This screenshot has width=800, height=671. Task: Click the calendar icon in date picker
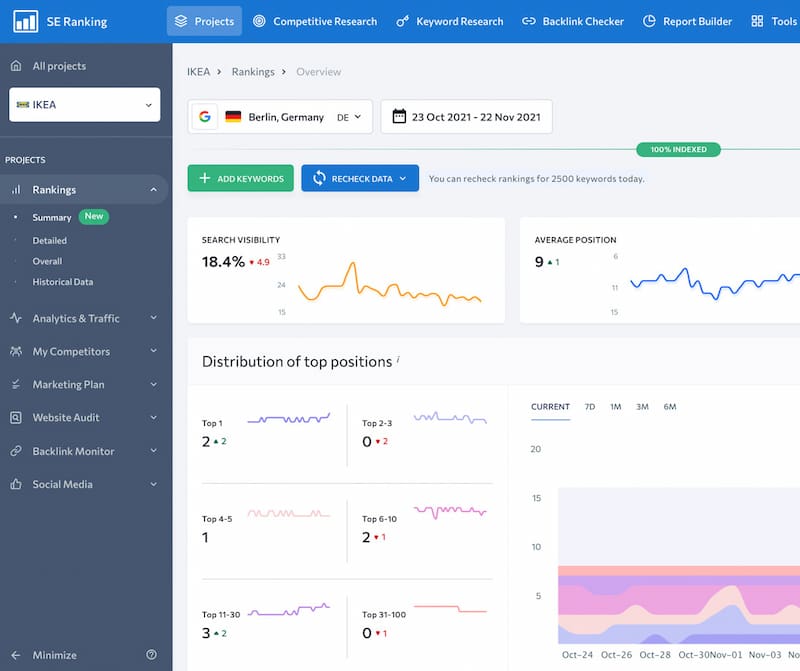pos(399,116)
